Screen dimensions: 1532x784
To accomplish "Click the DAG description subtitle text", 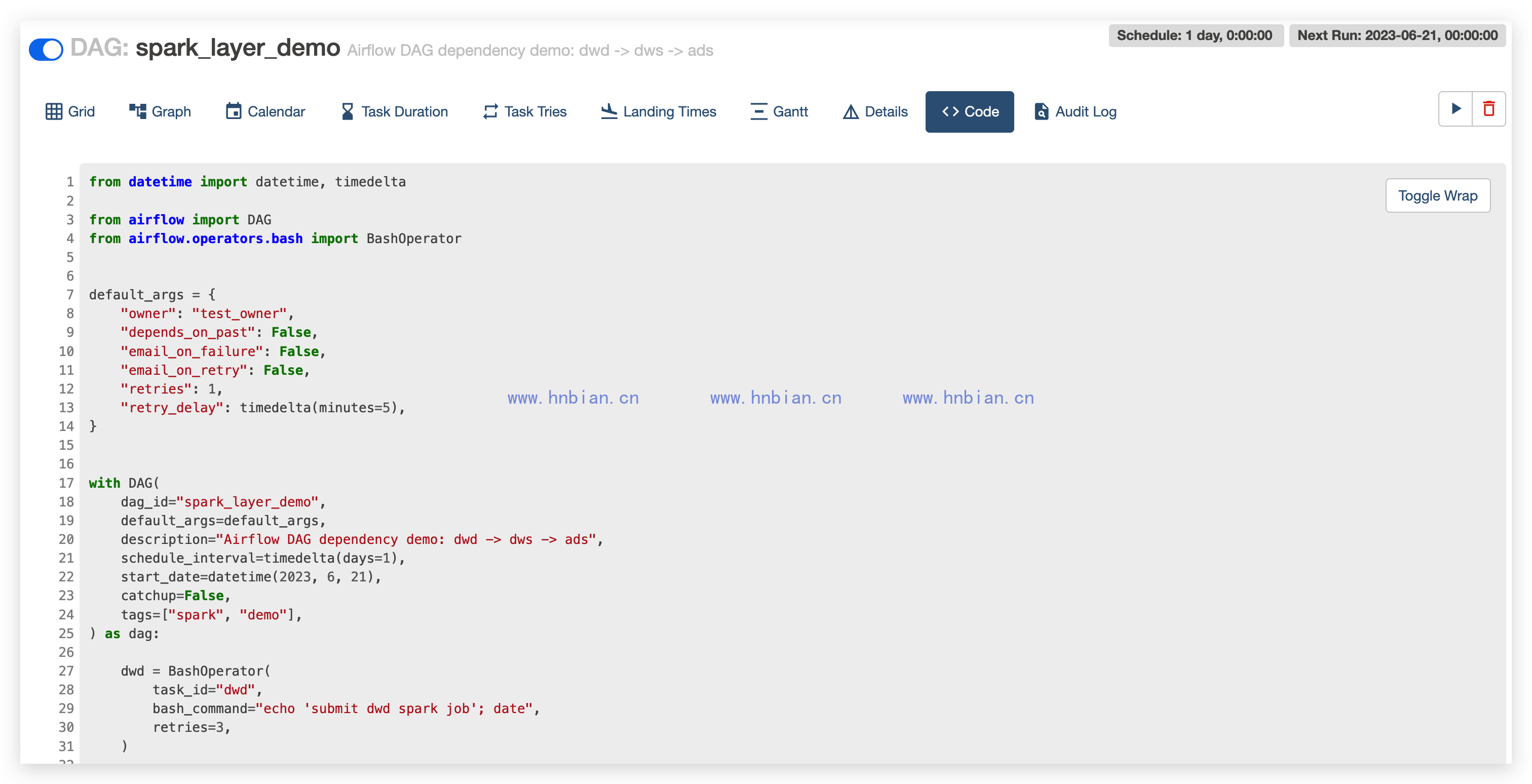I will click(x=530, y=51).
